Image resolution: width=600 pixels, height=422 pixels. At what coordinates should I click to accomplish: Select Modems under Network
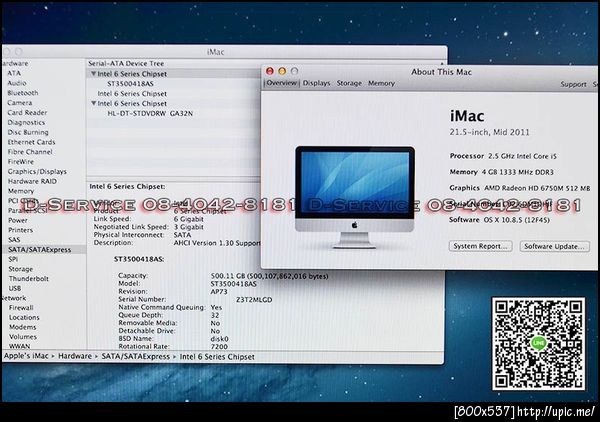[x=23, y=327]
